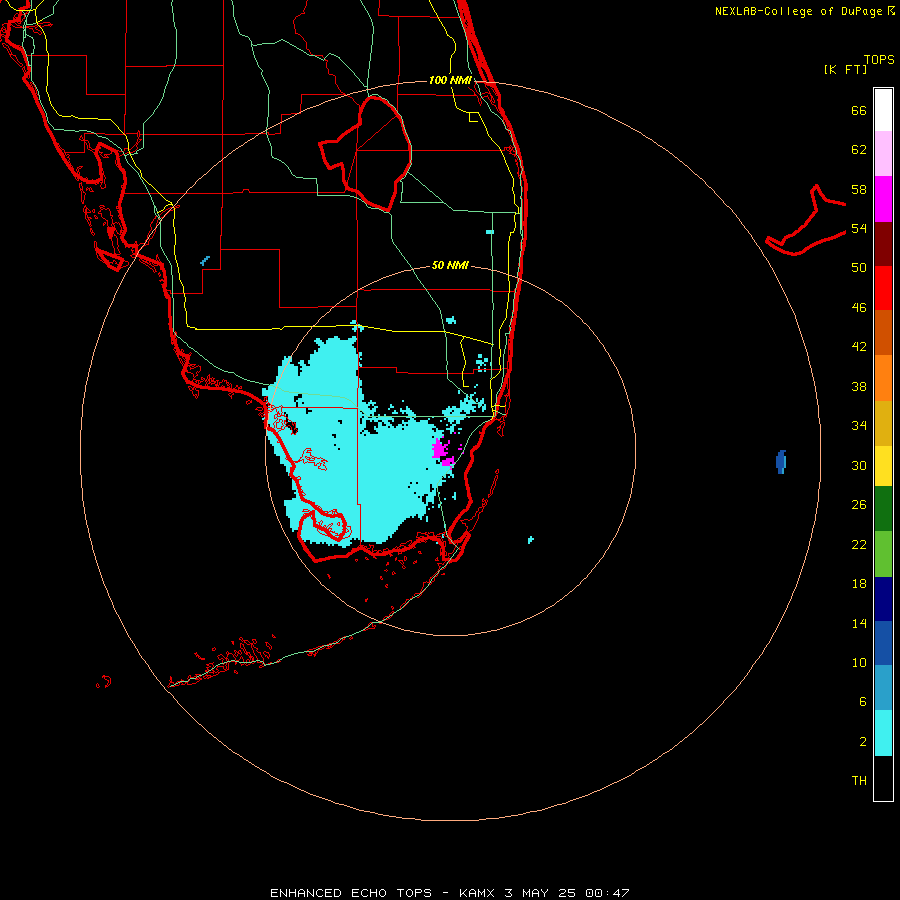Click the '50' legend value
The height and width of the screenshot is (900, 900).
pos(859,268)
